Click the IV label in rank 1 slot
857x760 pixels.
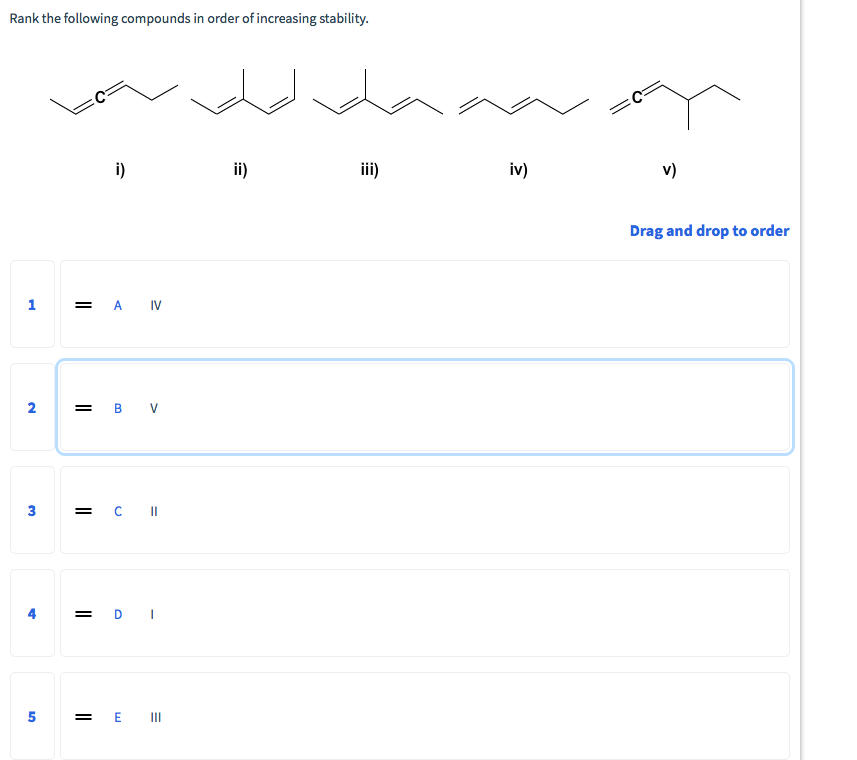tap(154, 305)
